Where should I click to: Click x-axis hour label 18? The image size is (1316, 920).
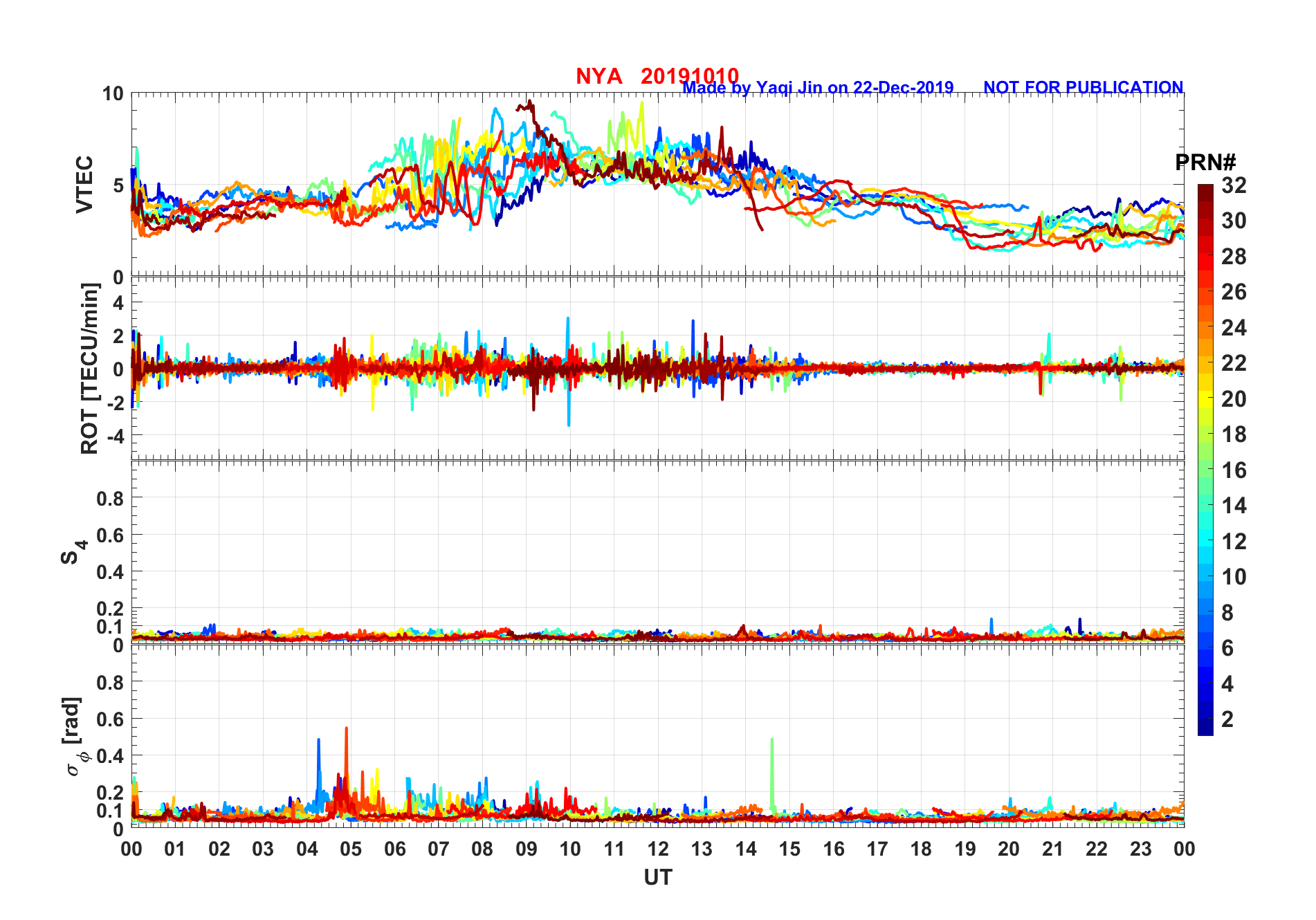tap(921, 849)
